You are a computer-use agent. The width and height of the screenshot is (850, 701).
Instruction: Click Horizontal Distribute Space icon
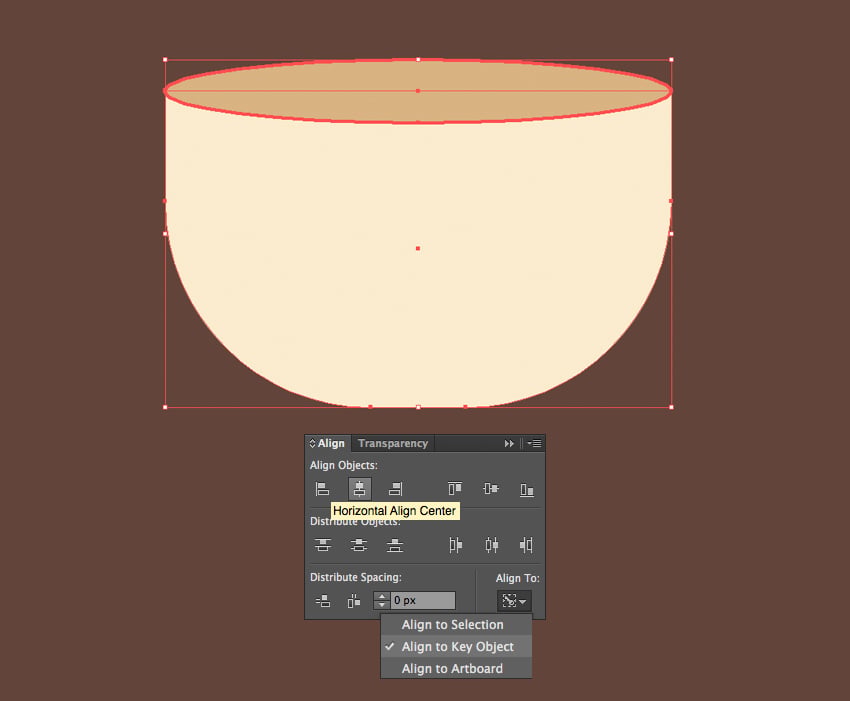(353, 601)
